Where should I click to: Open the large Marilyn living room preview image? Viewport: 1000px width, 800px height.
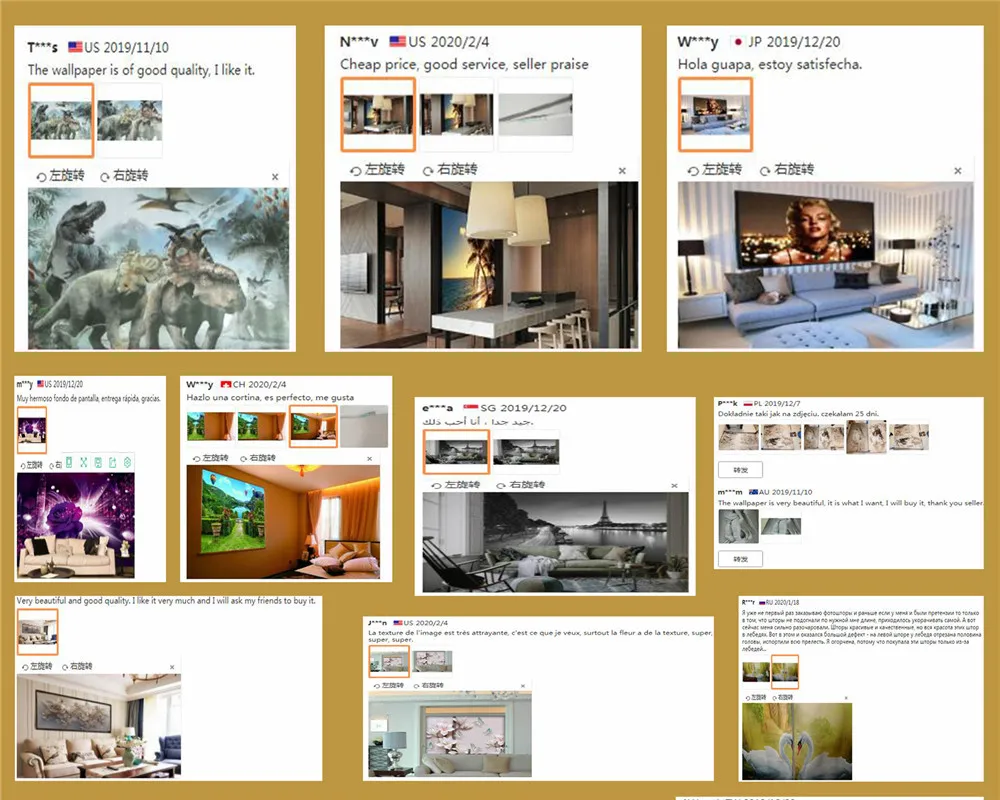(x=825, y=265)
